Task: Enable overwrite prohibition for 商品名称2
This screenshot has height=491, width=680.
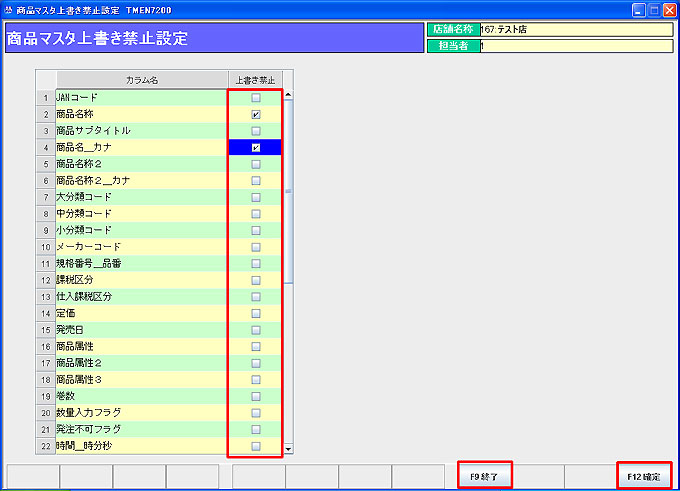Action: pos(256,164)
